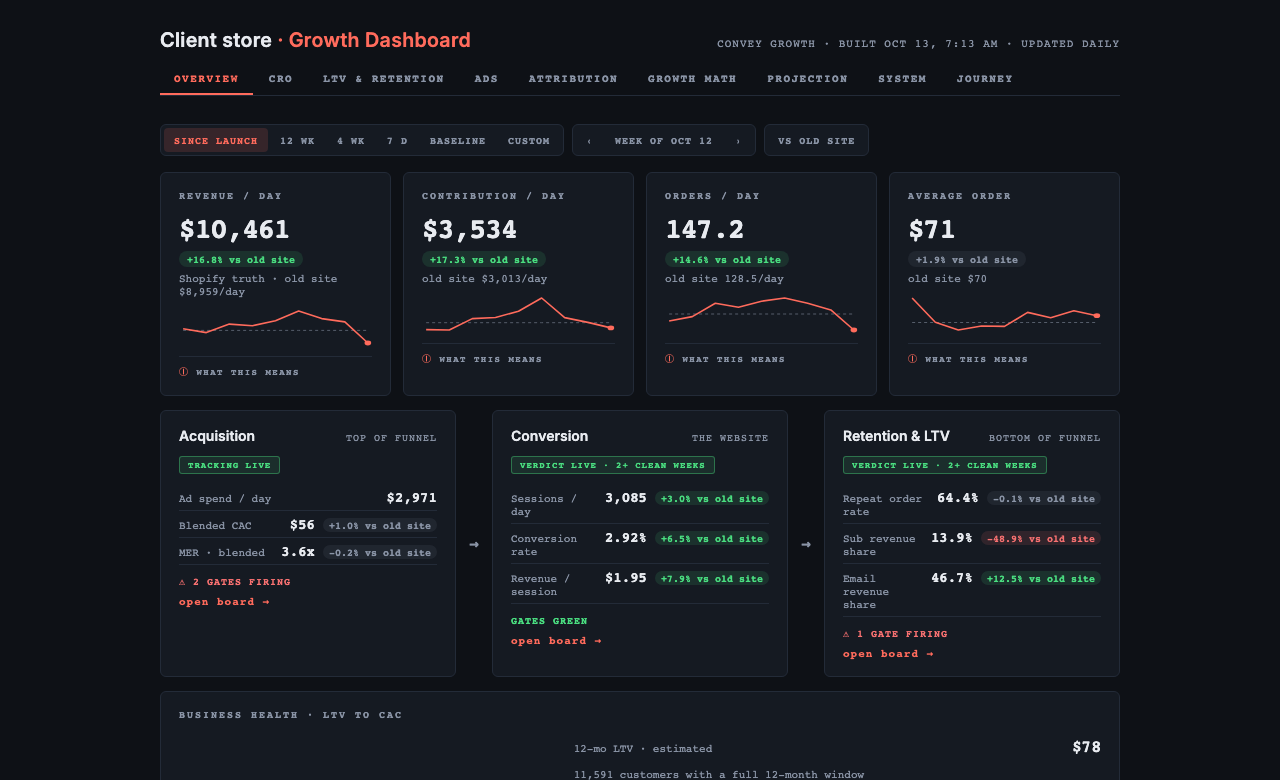1280x780 pixels.
Task: Click the 2 Gates Firing warning
Action: tap(235, 582)
